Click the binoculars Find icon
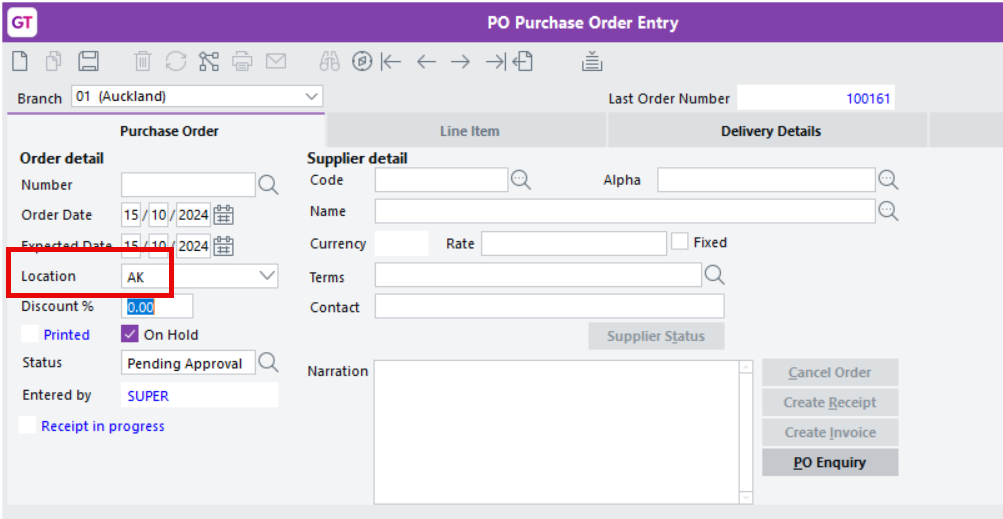1003x519 pixels. (x=329, y=61)
